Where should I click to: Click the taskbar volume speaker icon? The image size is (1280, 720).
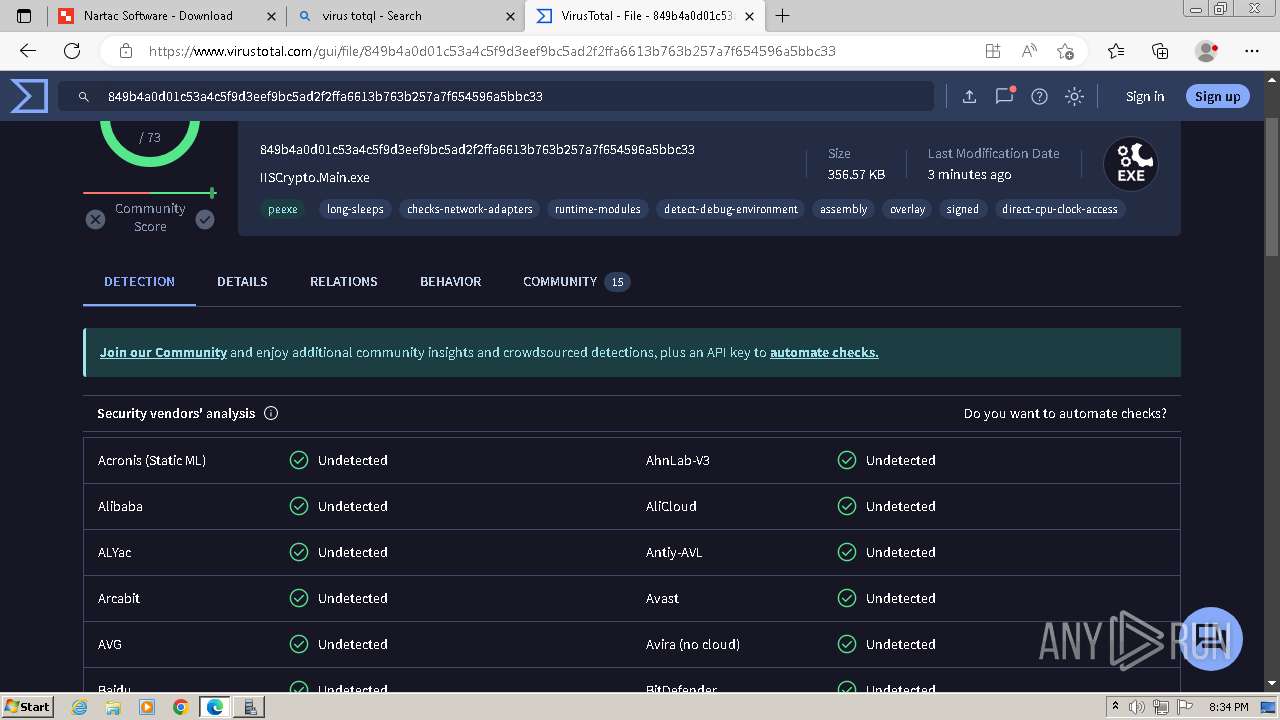[1136, 707]
